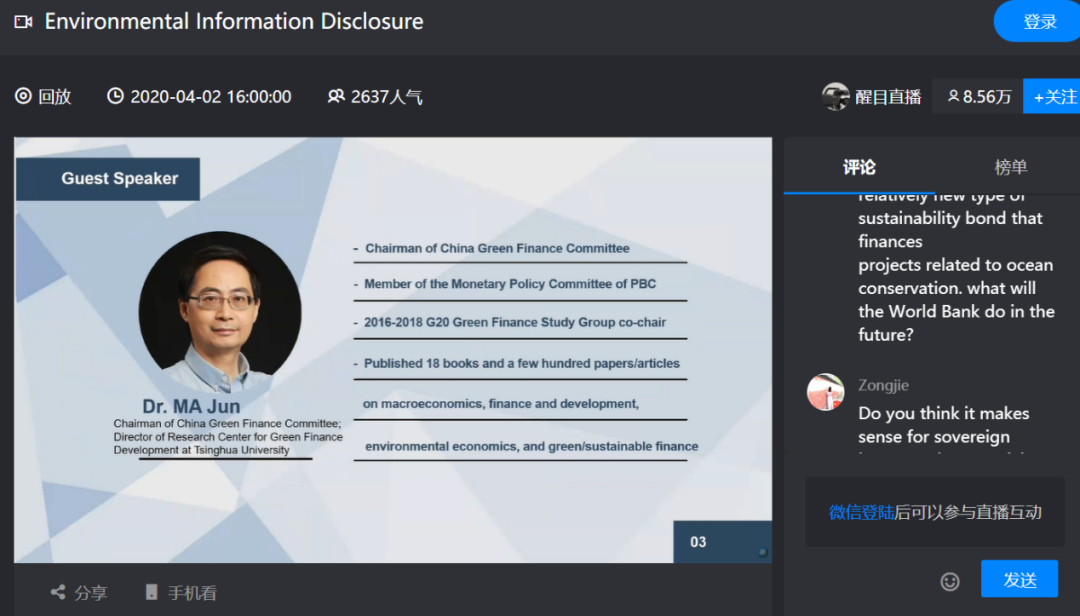This screenshot has height=616, width=1080.
Task: Click the 微信登陆 WeChat login link
Action: 861,512
